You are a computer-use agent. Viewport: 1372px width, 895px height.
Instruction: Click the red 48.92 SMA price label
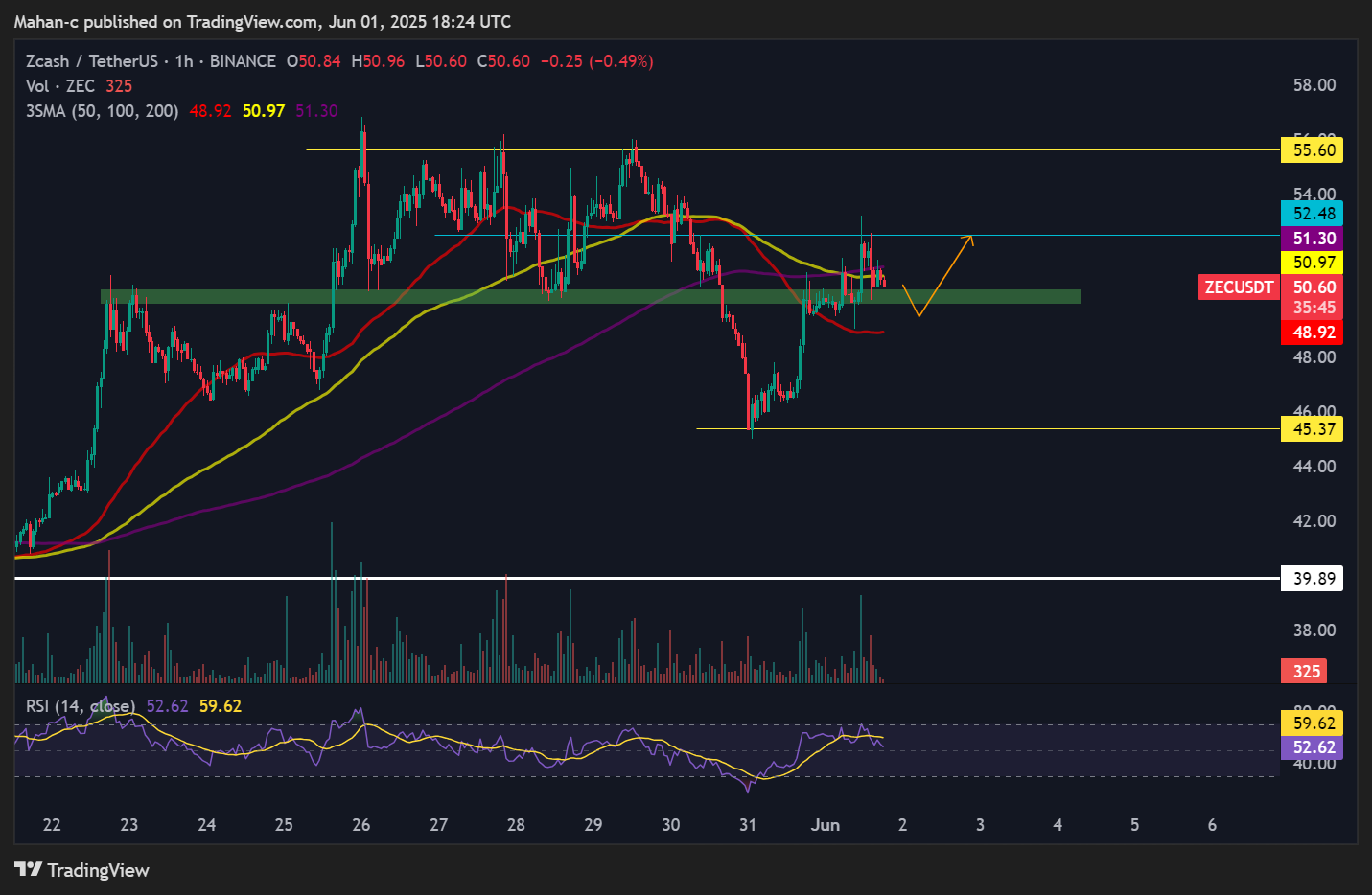click(x=1313, y=333)
